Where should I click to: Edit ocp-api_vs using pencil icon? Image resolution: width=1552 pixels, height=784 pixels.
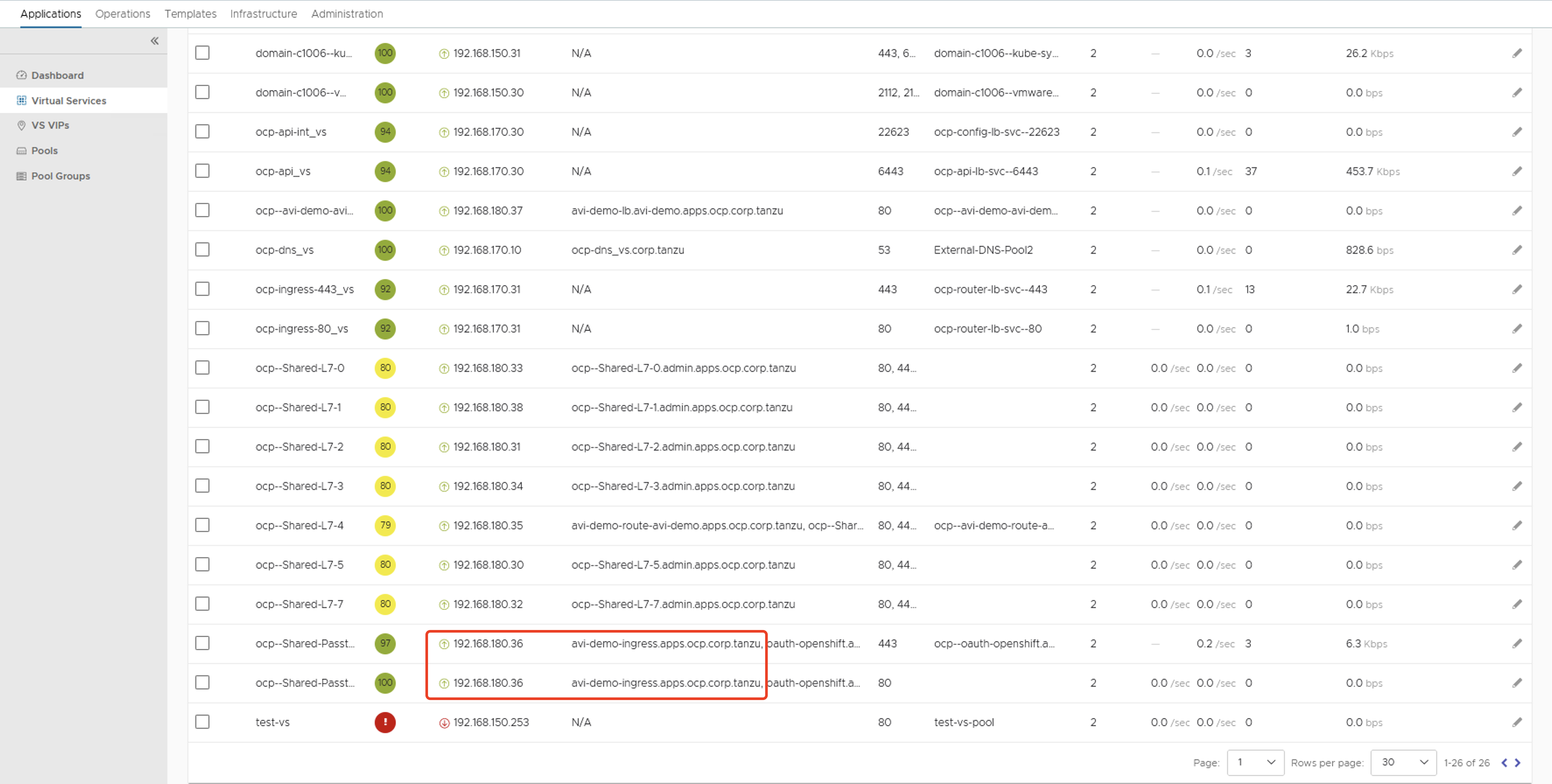pyautogui.click(x=1517, y=171)
